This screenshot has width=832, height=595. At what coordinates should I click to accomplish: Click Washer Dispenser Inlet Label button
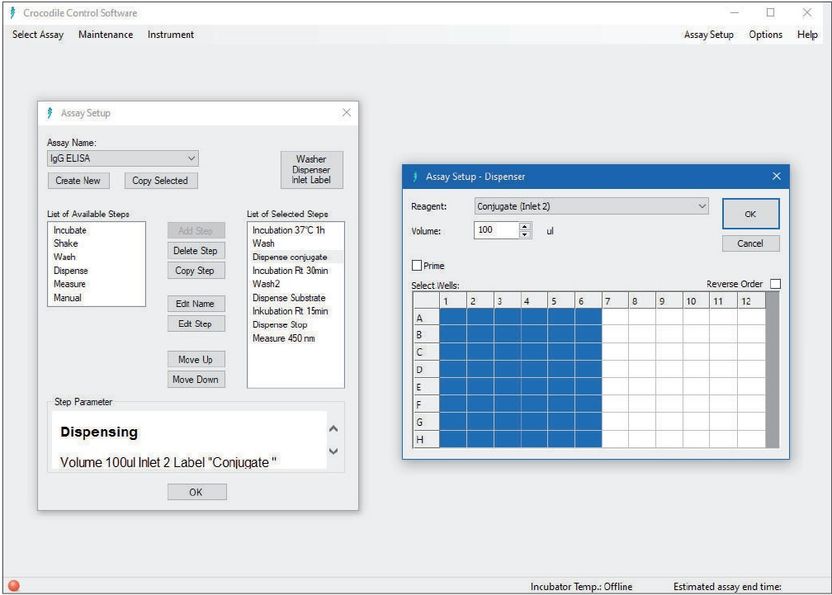pyautogui.click(x=311, y=170)
